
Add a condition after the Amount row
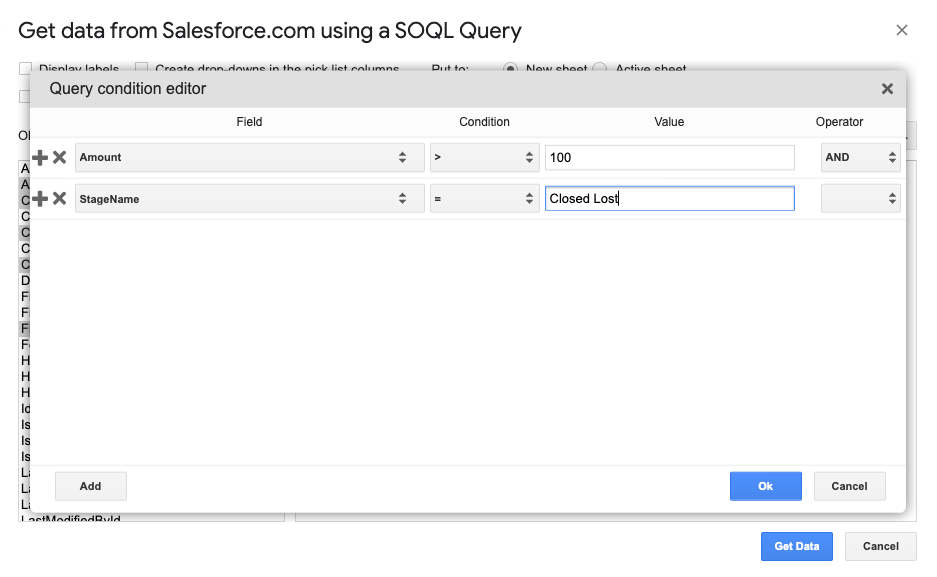click(x=40, y=158)
